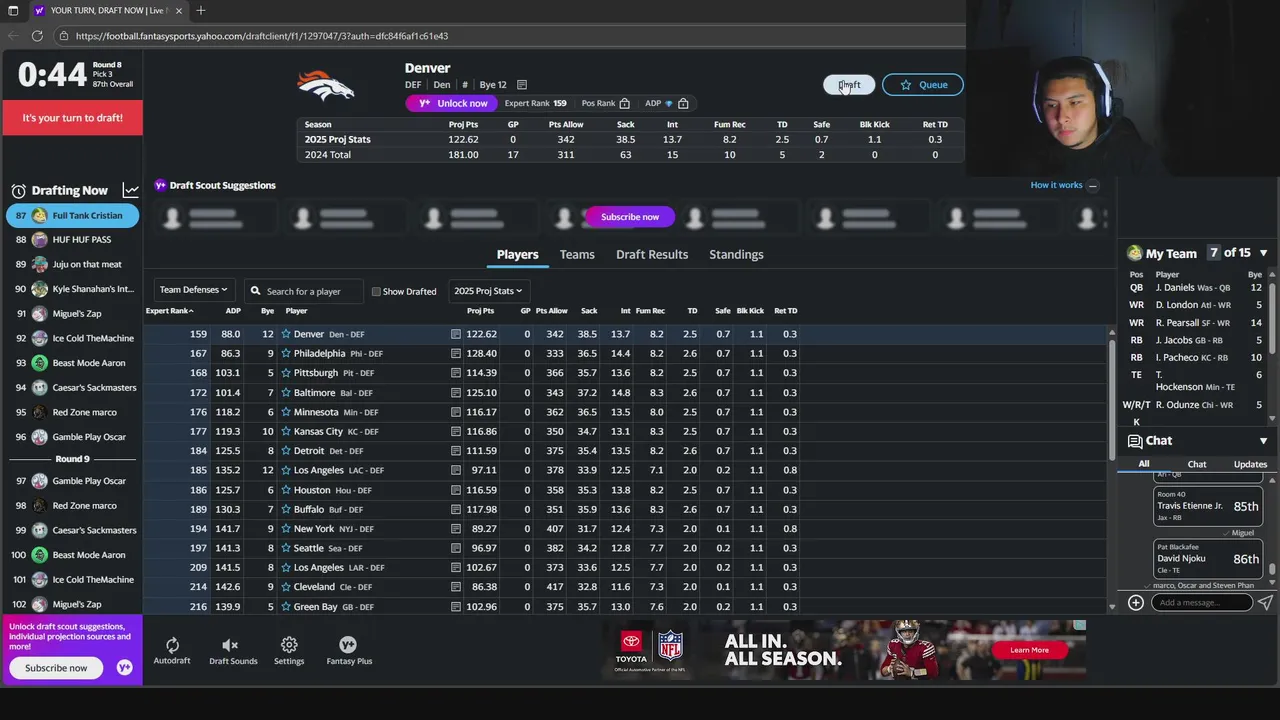Switch to the Teams tab
1280x720 pixels.
pyautogui.click(x=577, y=255)
